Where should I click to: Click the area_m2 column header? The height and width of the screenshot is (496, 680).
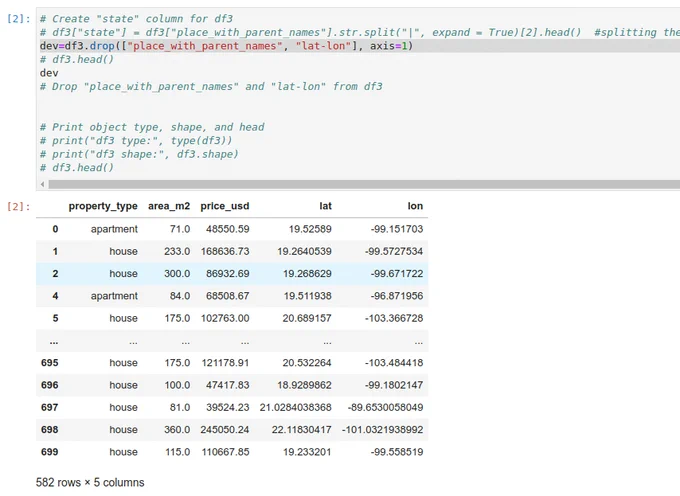point(169,206)
